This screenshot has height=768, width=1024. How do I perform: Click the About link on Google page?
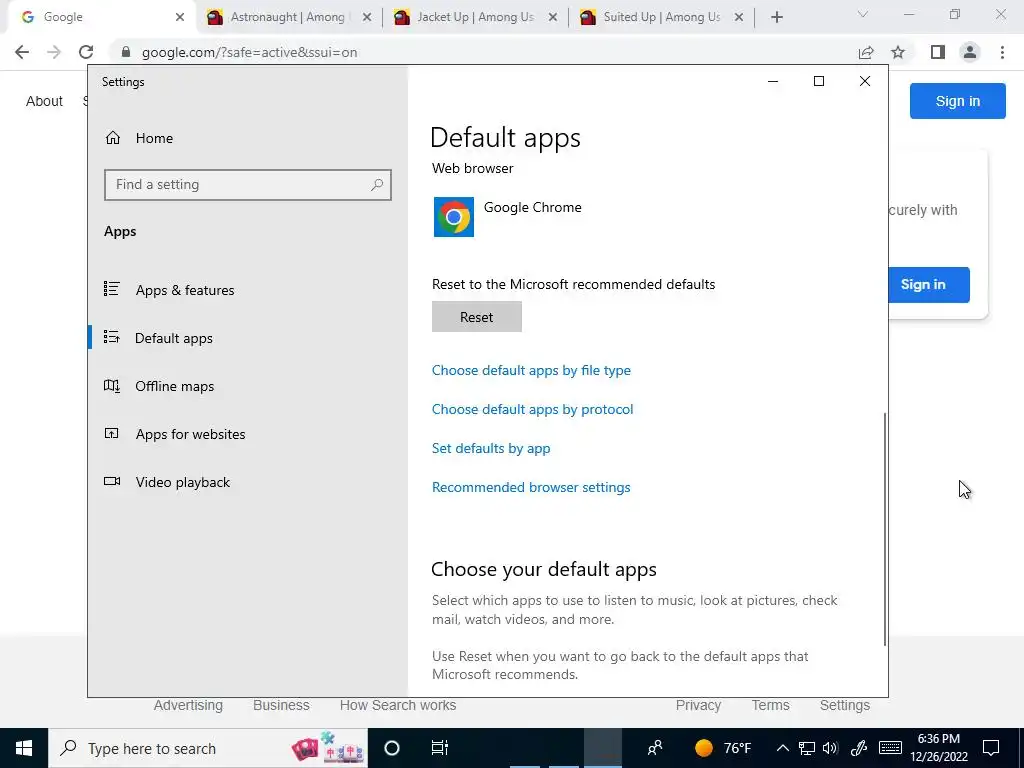[x=44, y=101]
